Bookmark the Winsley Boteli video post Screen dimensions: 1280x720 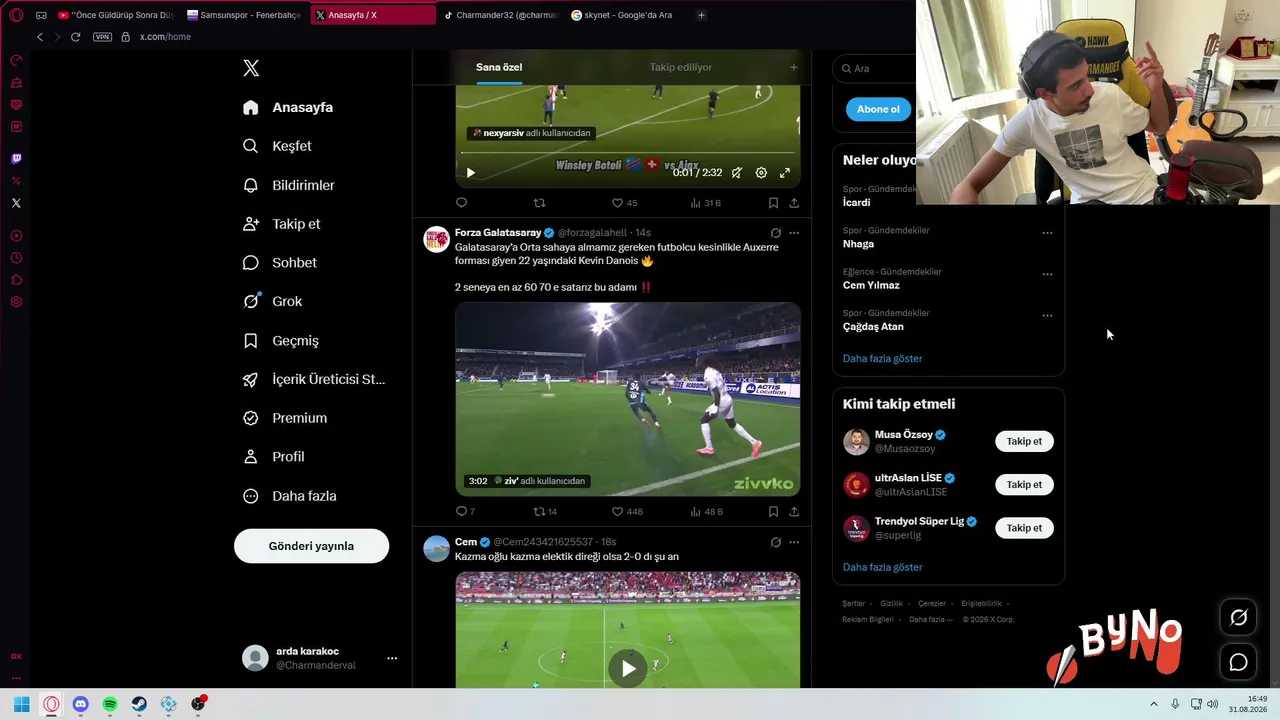click(773, 203)
